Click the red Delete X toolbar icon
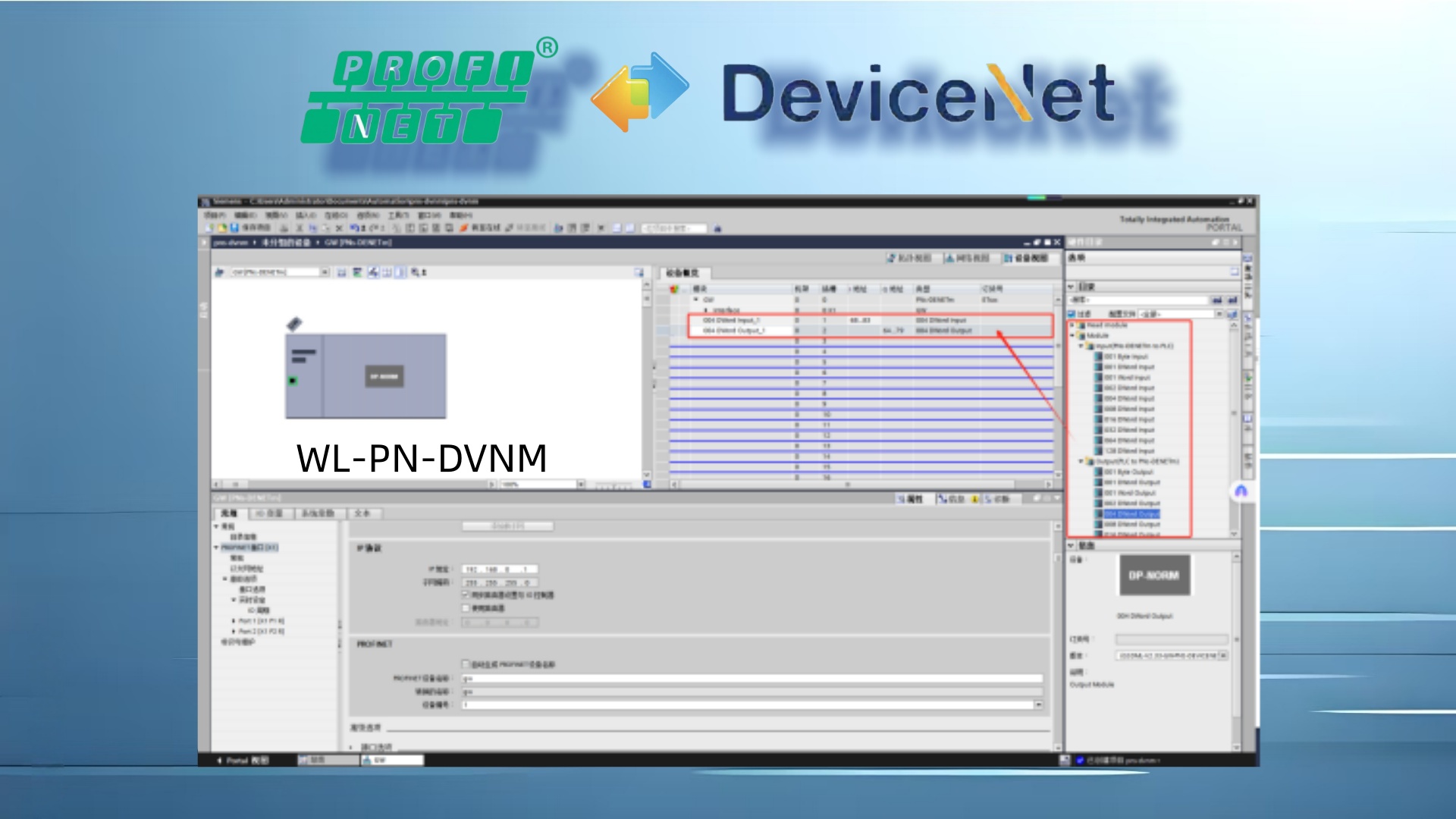This screenshot has width=1456, height=819. tap(339, 227)
